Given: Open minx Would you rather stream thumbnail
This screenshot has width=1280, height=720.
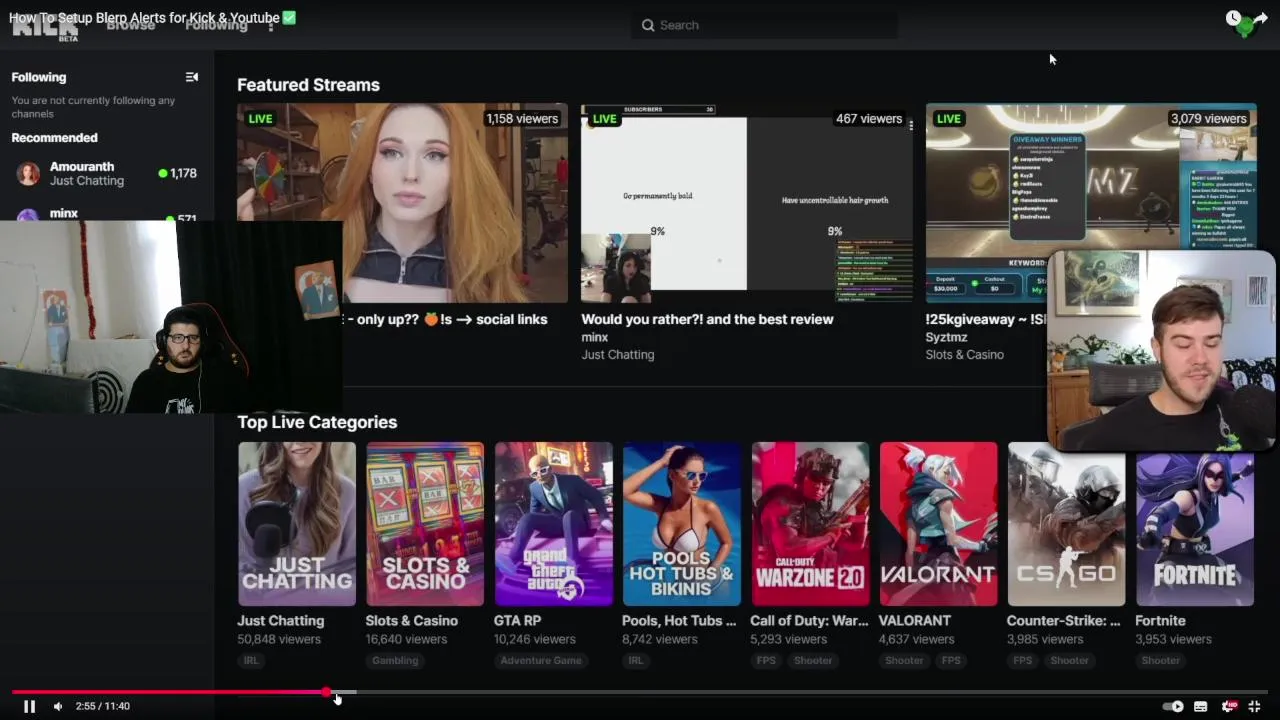Looking at the screenshot, I should pyautogui.click(x=746, y=203).
